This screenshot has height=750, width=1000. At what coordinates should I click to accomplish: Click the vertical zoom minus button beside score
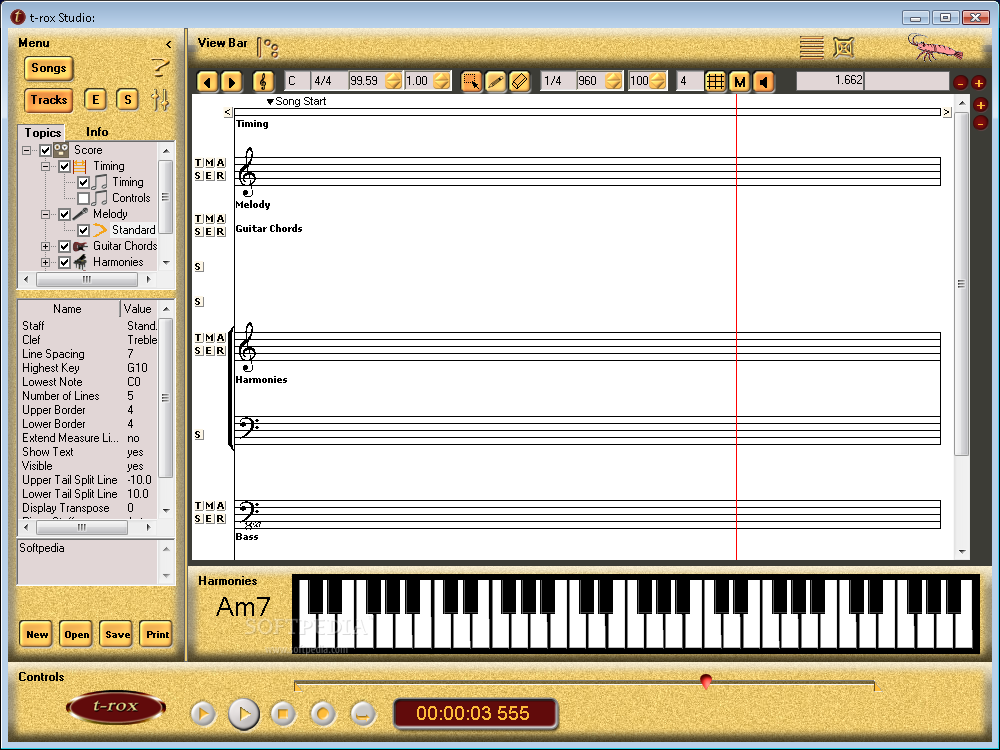click(981, 122)
